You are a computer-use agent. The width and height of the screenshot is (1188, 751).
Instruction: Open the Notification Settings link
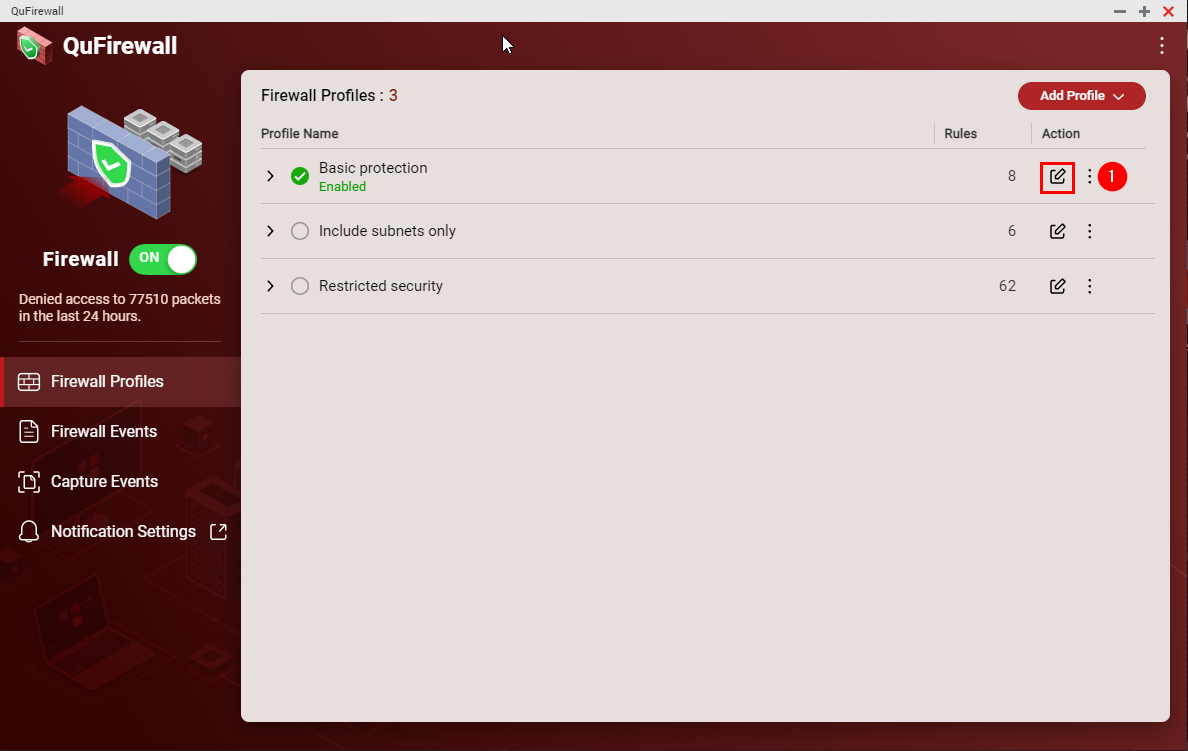[123, 532]
